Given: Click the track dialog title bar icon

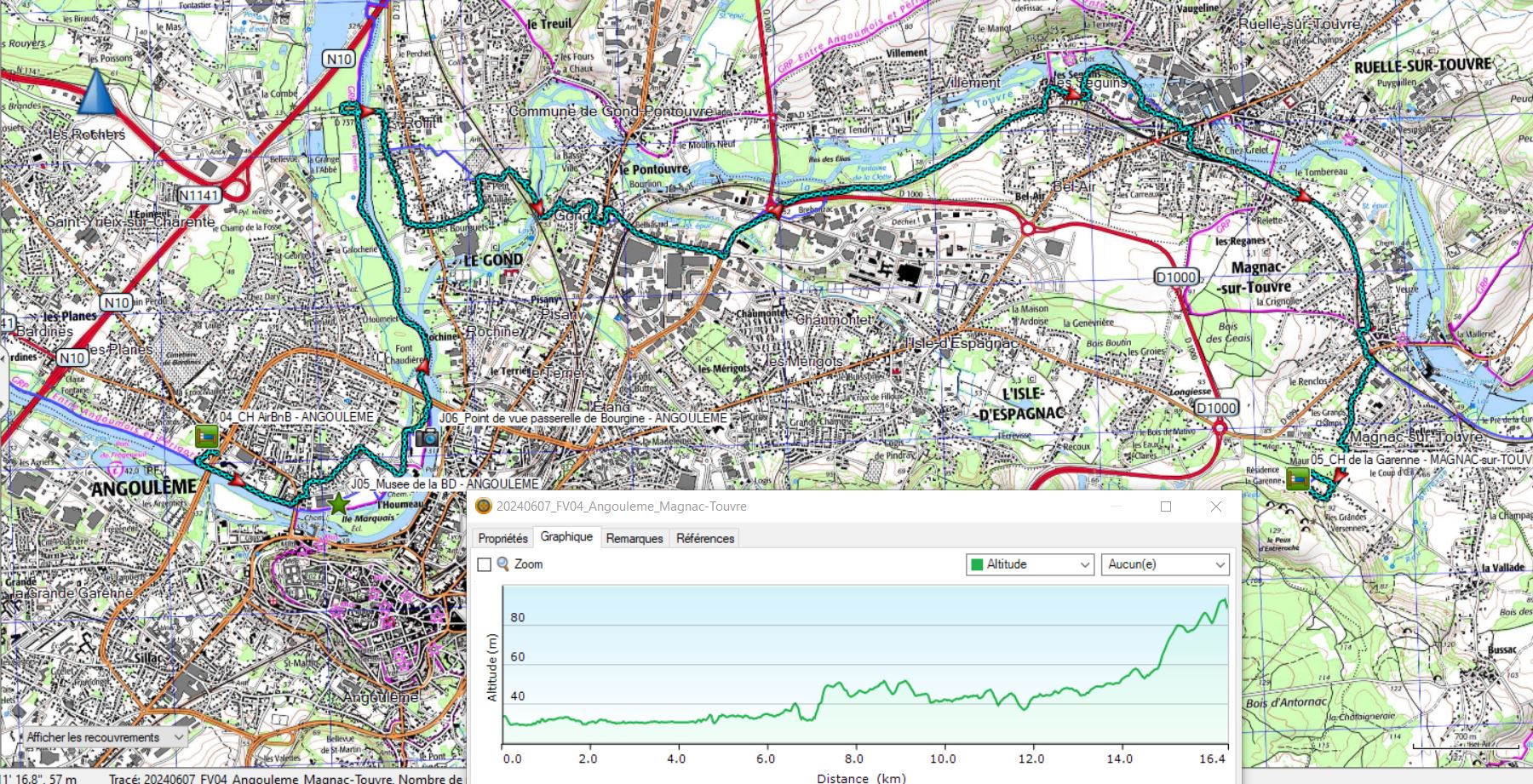Looking at the screenshot, I should pos(484,506).
